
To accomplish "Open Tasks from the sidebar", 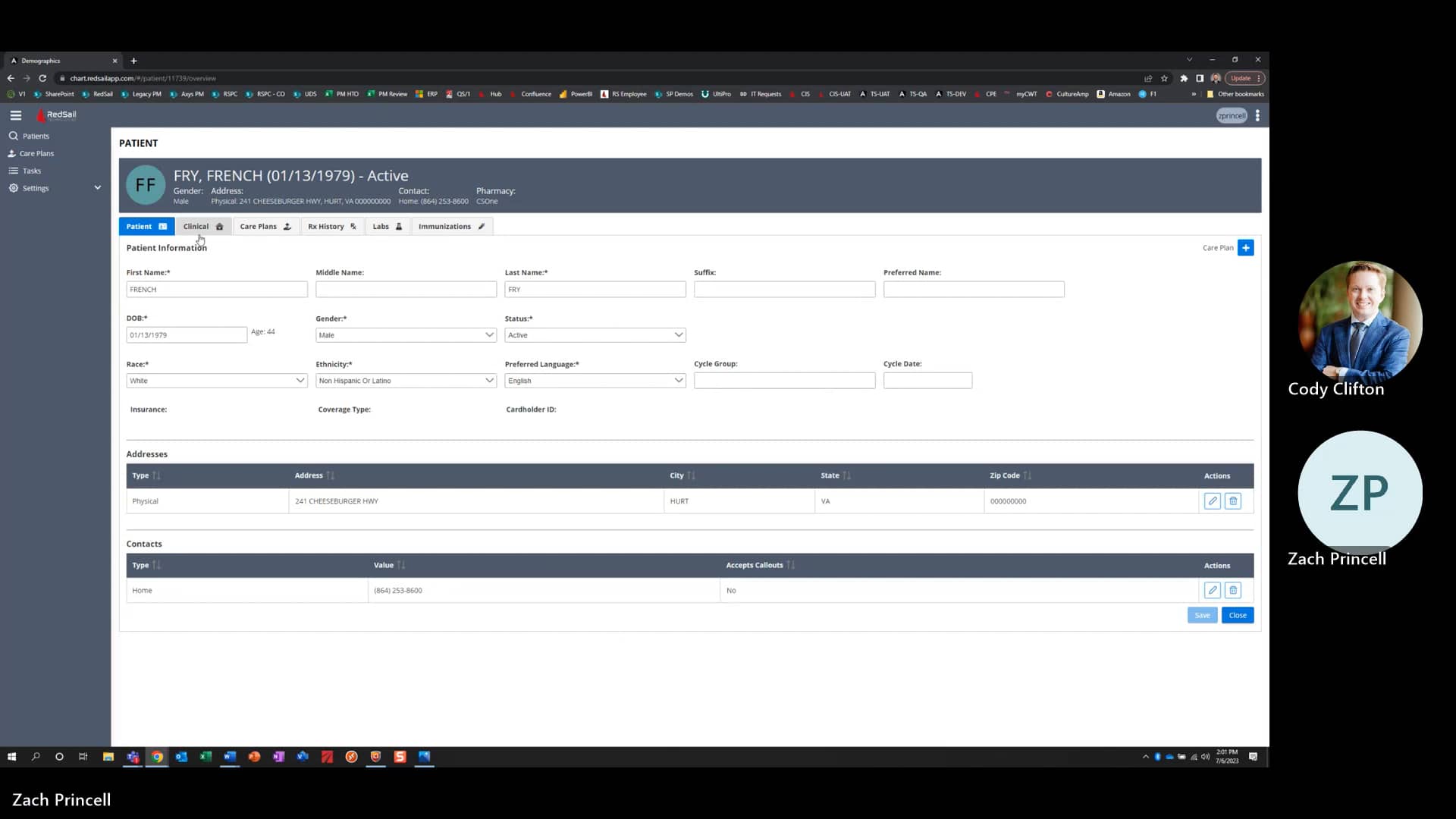I will coord(30,170).
